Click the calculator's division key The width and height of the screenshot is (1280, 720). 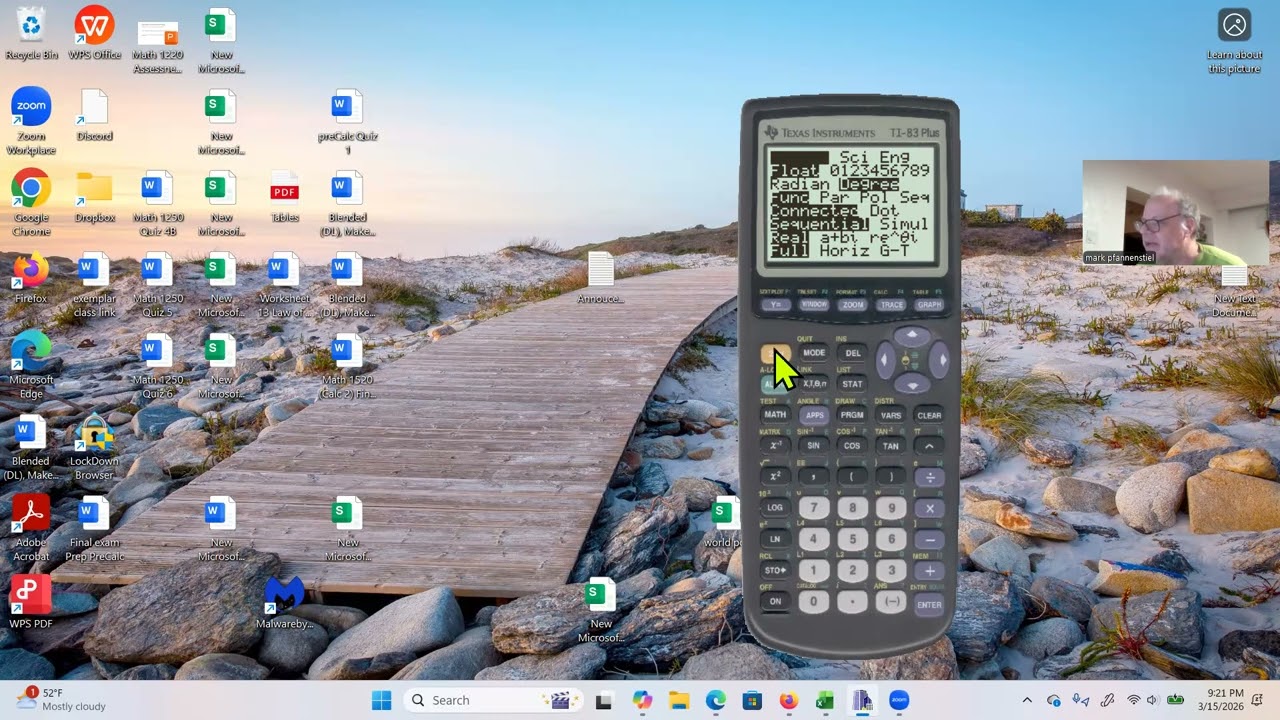[x=929, y=477]
